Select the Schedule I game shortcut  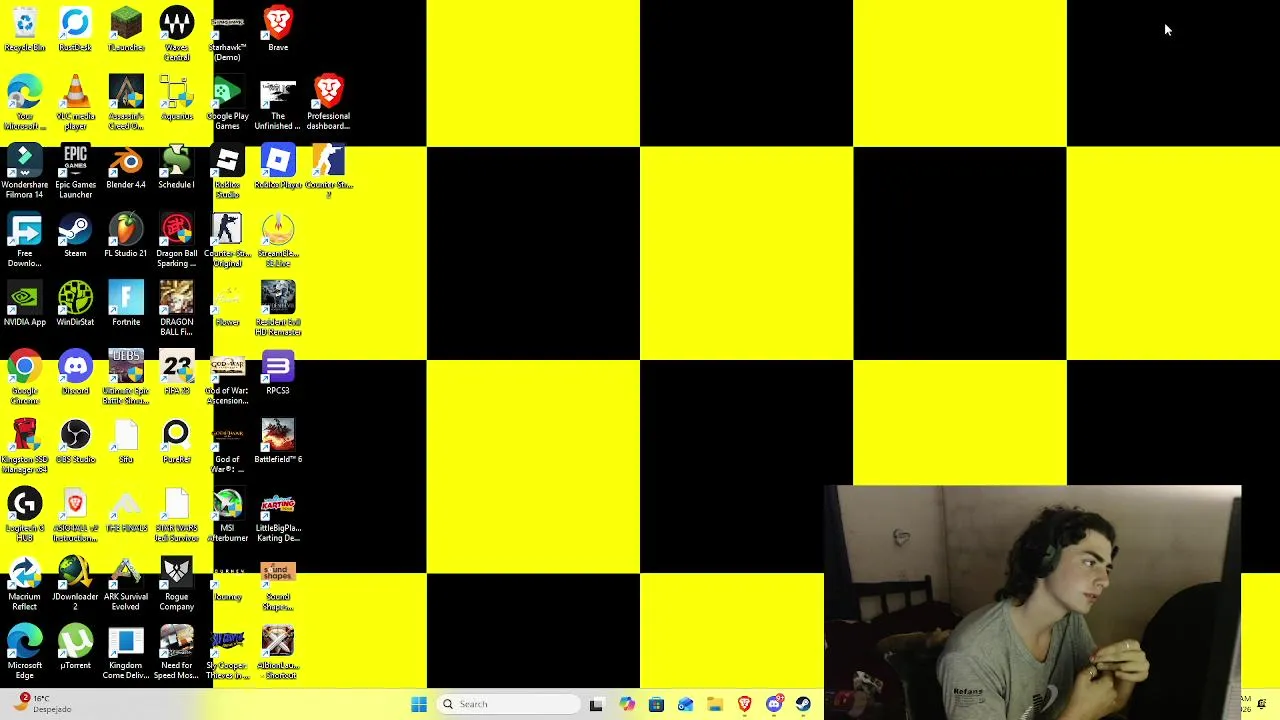pos(176,167)
